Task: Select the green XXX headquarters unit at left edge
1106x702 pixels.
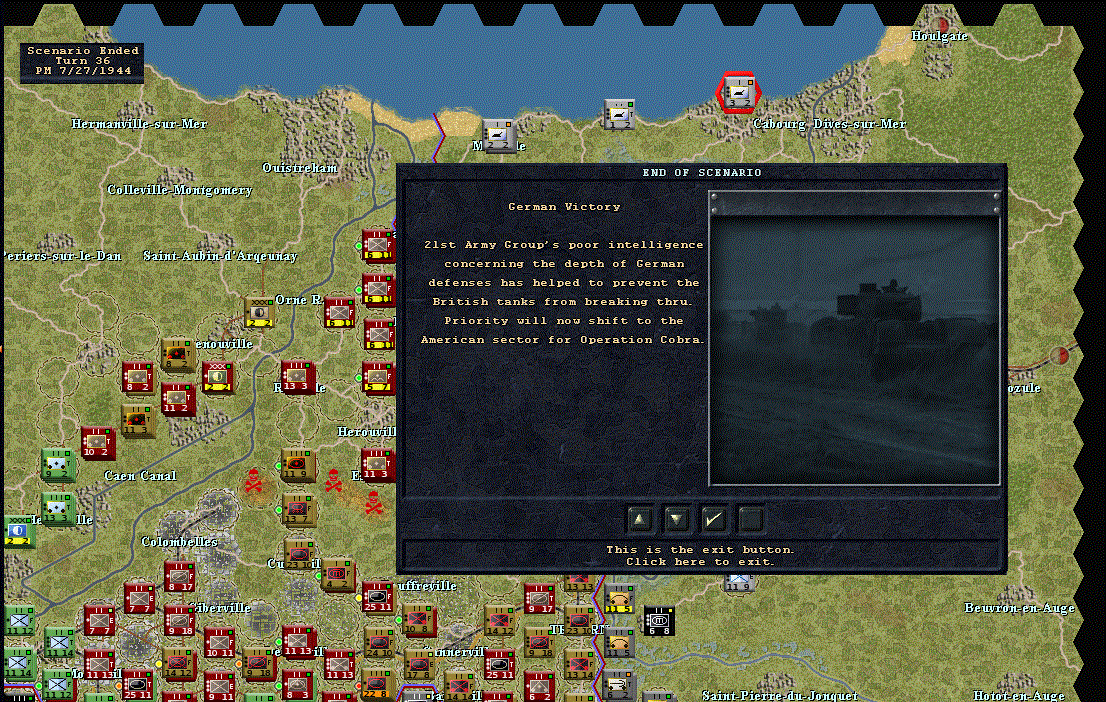Action: coord(18,531)
